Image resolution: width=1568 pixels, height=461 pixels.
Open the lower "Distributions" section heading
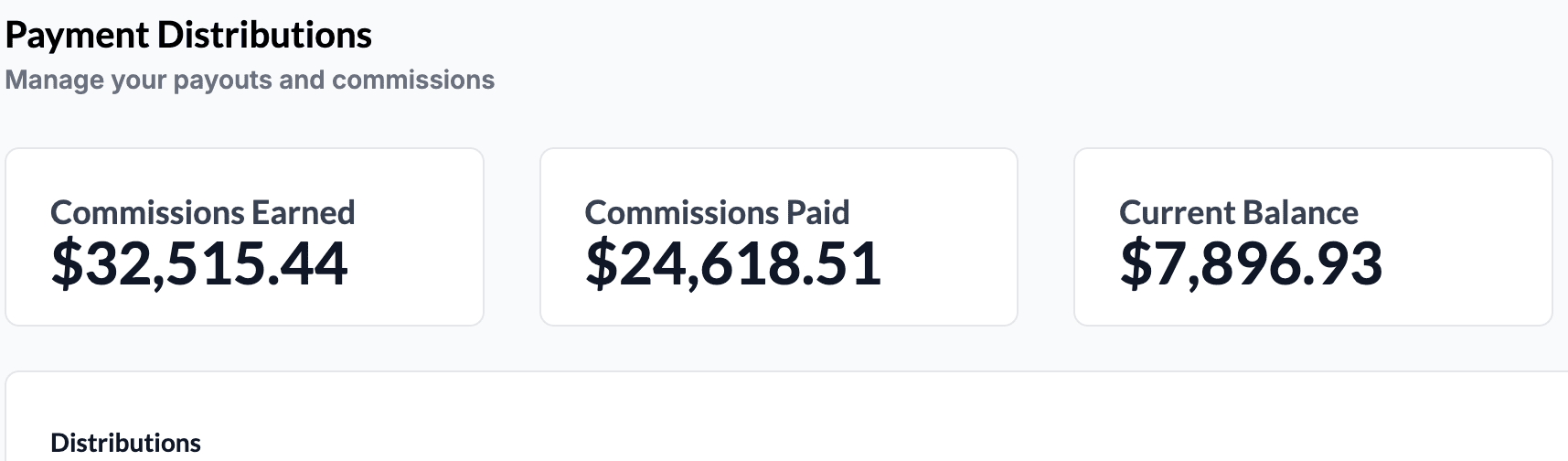point(125,443)
